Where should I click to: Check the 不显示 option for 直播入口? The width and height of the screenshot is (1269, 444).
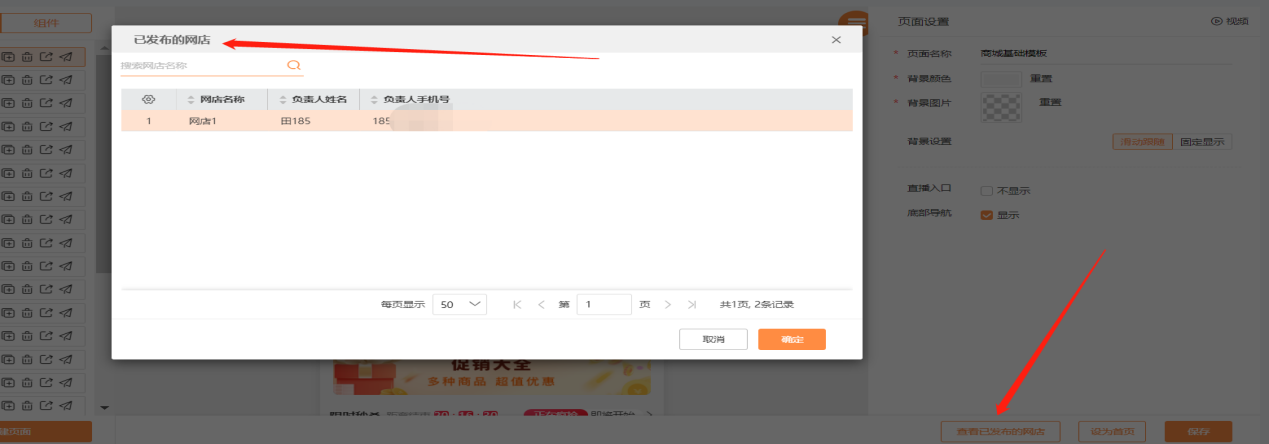pos(986,190)
